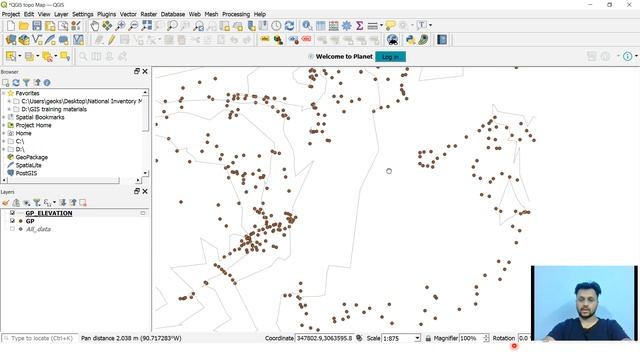Create a new project with blank page icon
Viewport: 640px width, 360px height.
pos(11,26)
